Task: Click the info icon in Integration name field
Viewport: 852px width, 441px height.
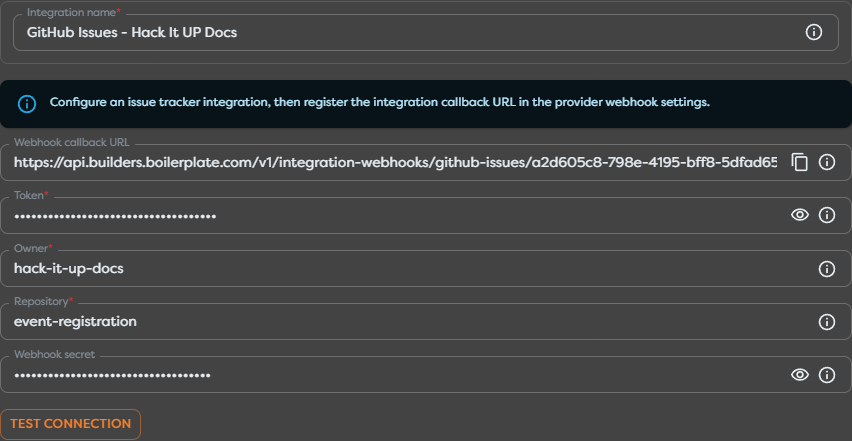Action: click(813, 33)
